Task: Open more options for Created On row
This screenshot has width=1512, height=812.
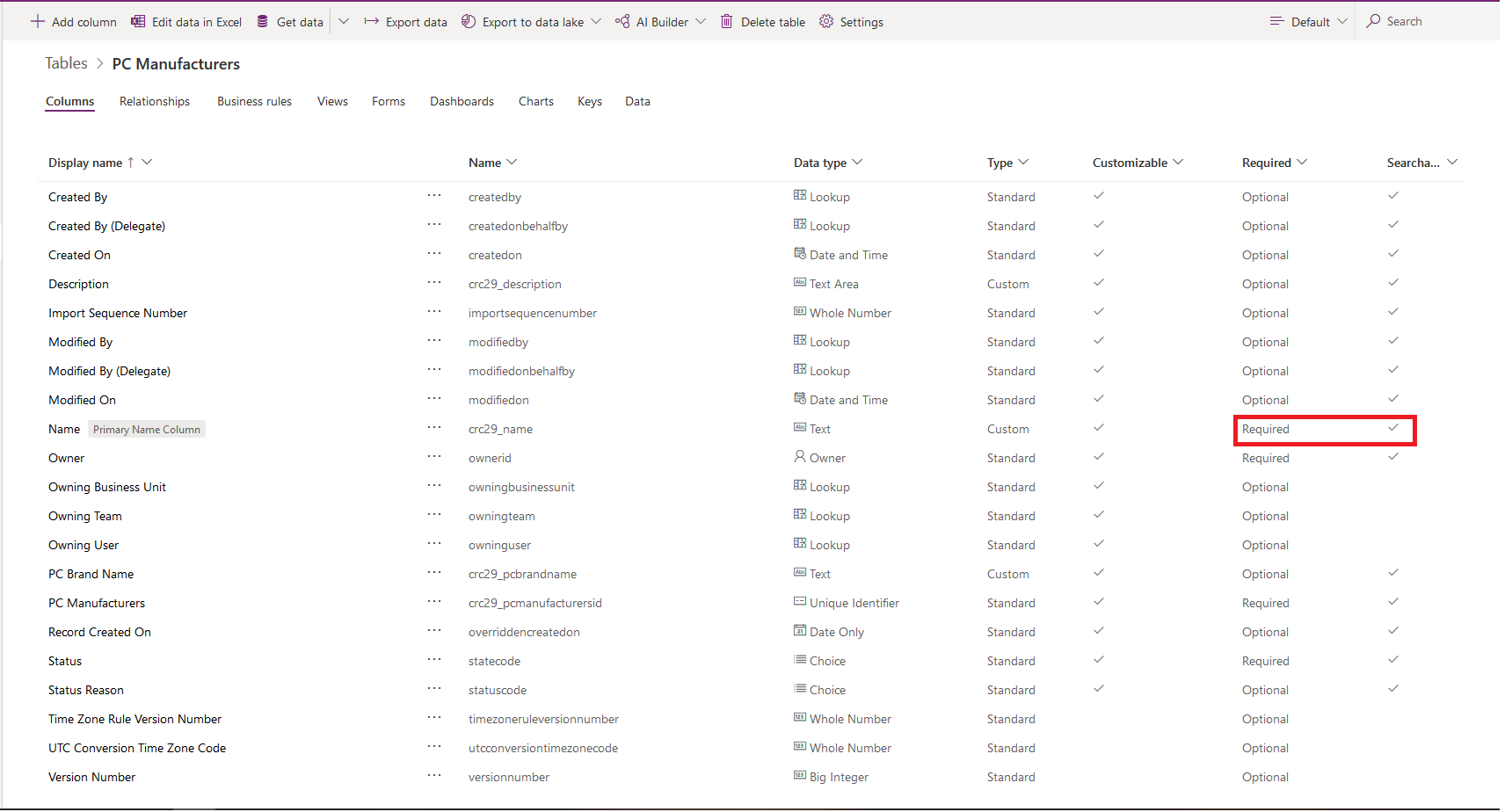Action: [x=434, y=254]
